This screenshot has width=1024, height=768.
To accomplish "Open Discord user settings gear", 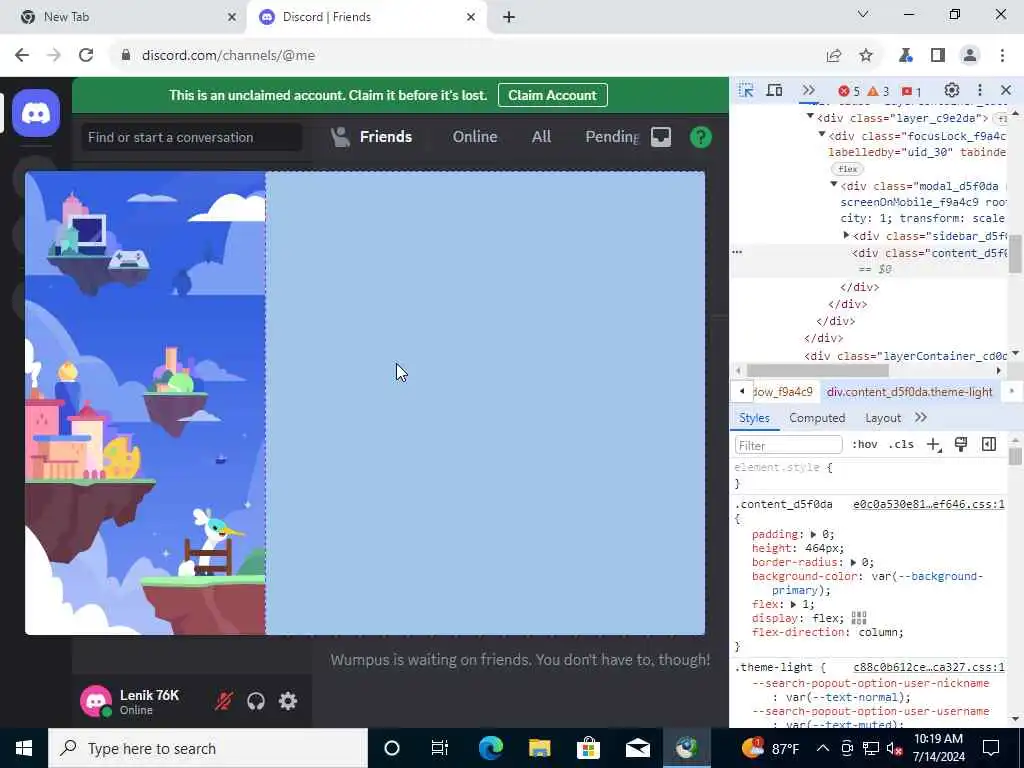I will point(288,701).
